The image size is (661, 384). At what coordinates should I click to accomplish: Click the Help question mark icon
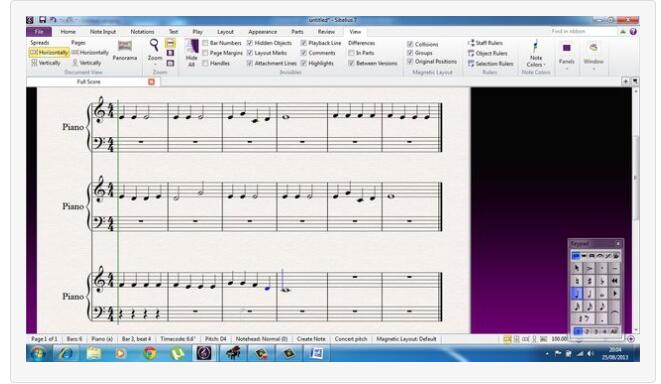(633, 32)
